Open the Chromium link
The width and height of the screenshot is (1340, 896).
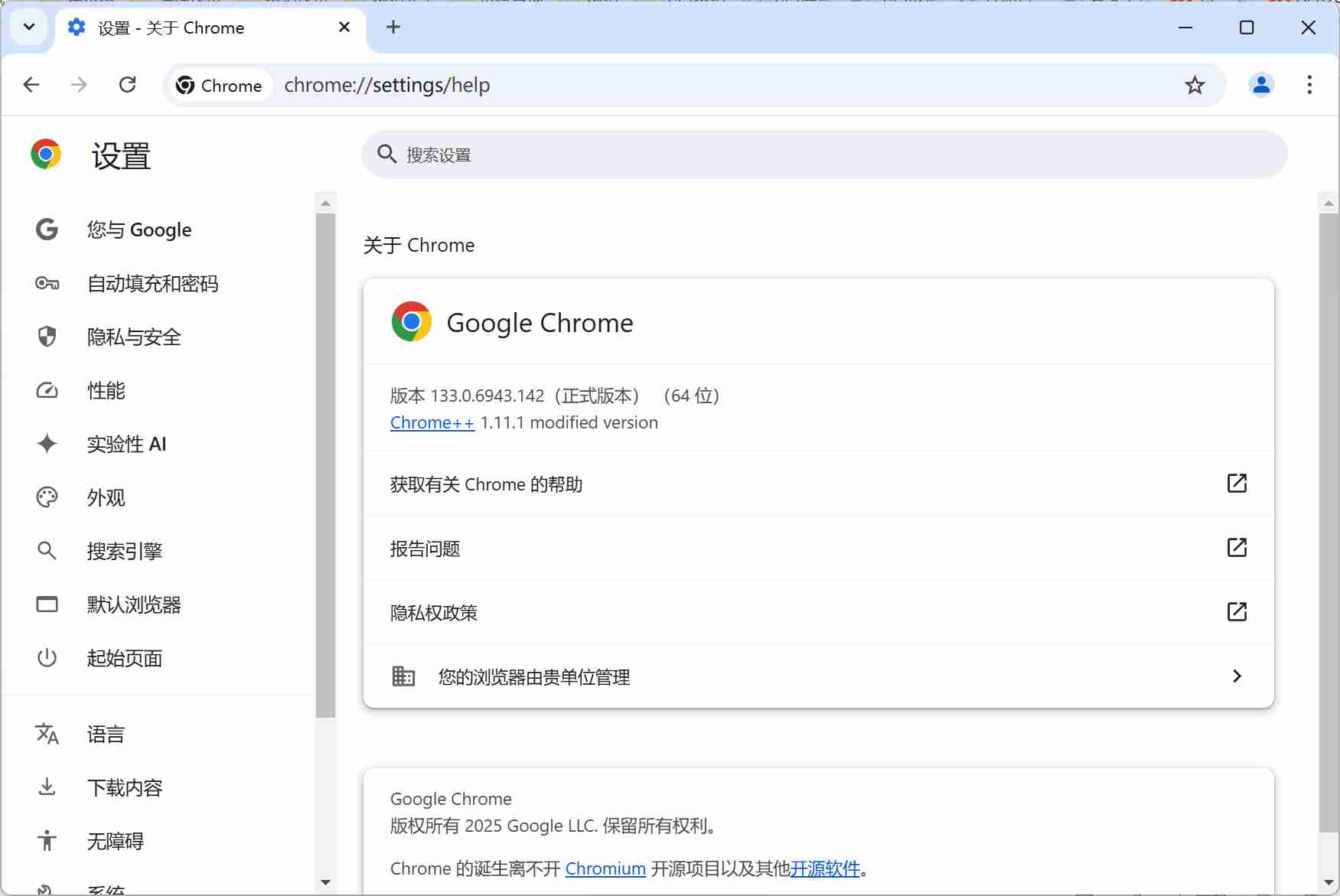pos(605,868)
